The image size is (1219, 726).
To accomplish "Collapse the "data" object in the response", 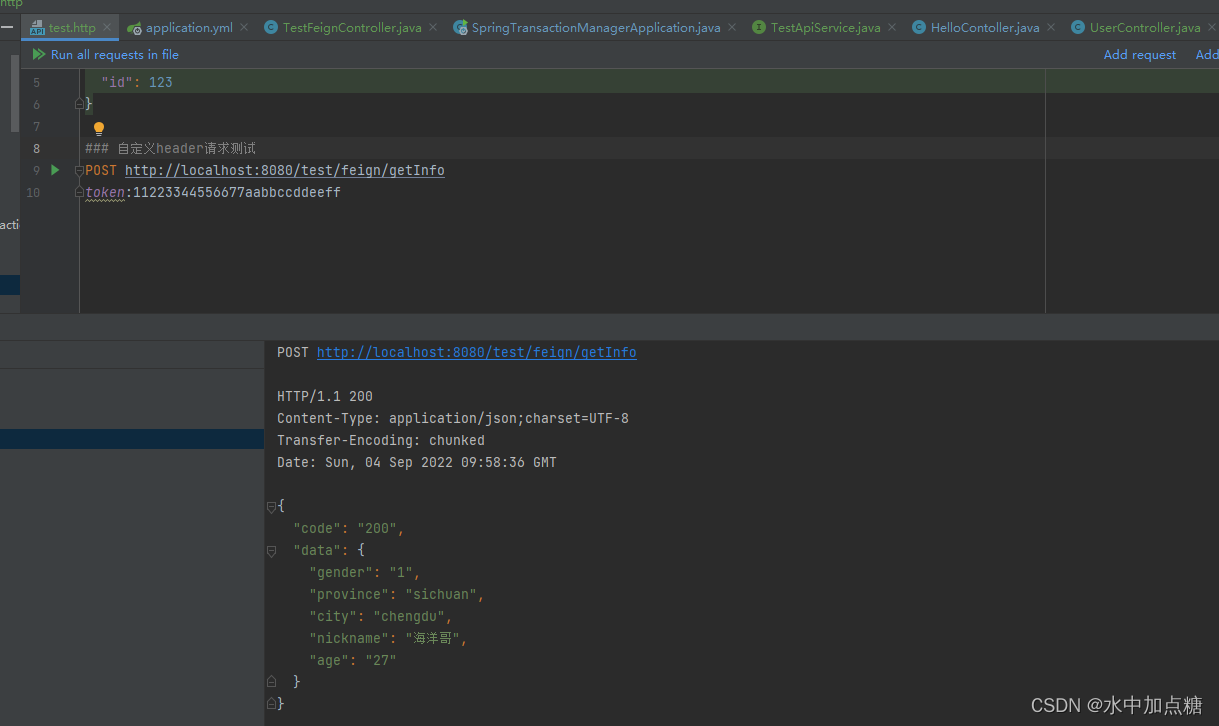I will click(271, 550).
